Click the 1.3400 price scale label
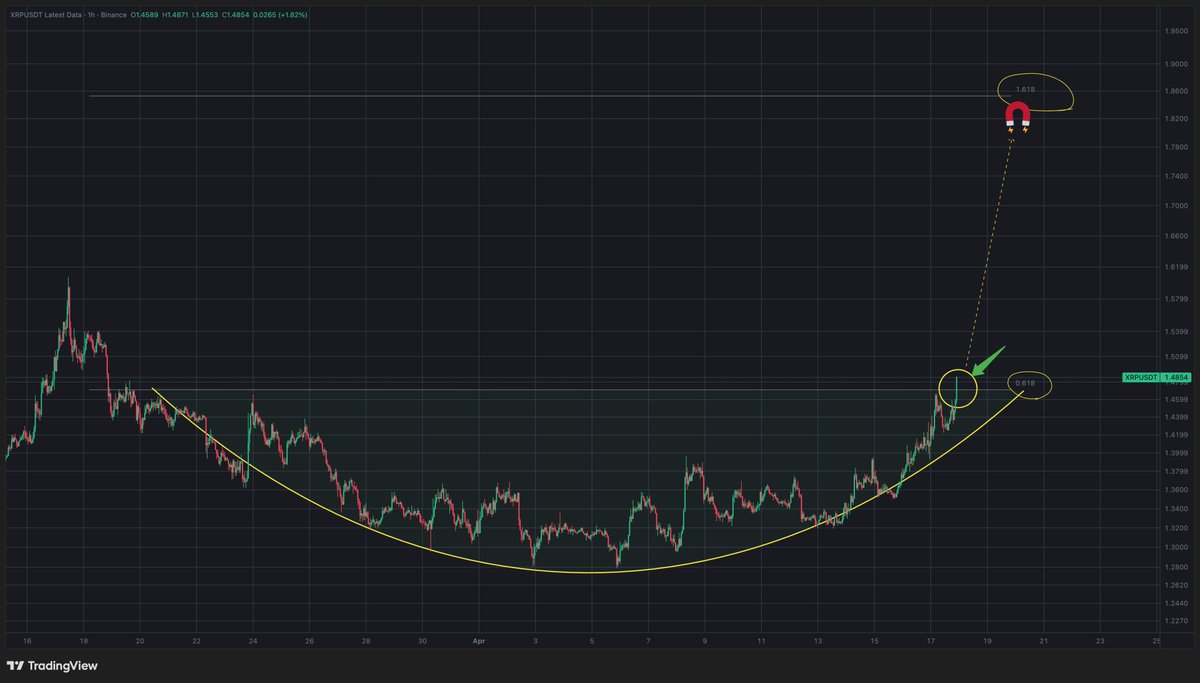 coord(1175,508)
